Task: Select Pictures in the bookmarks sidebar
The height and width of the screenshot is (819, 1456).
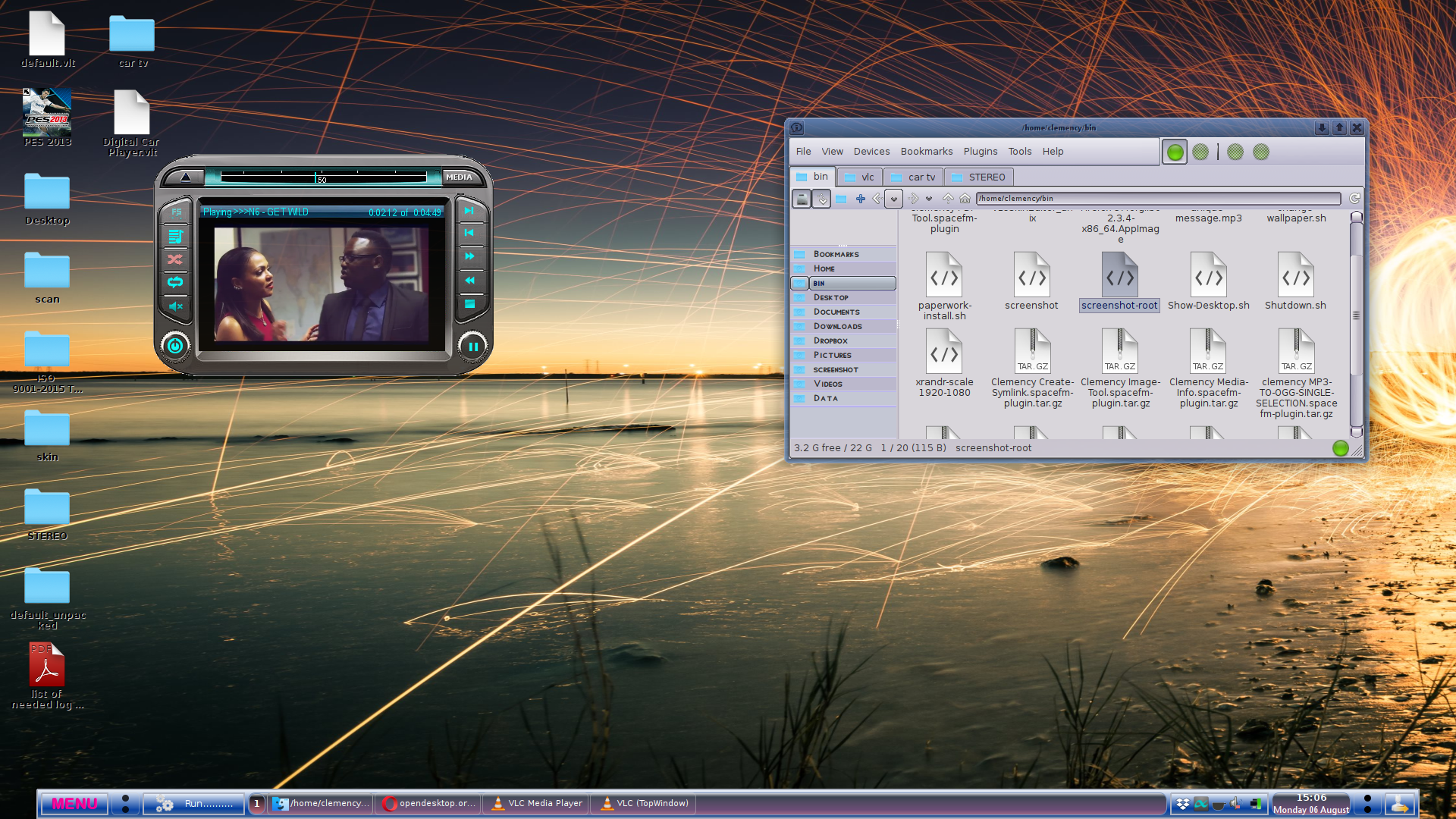Action: 843,355
